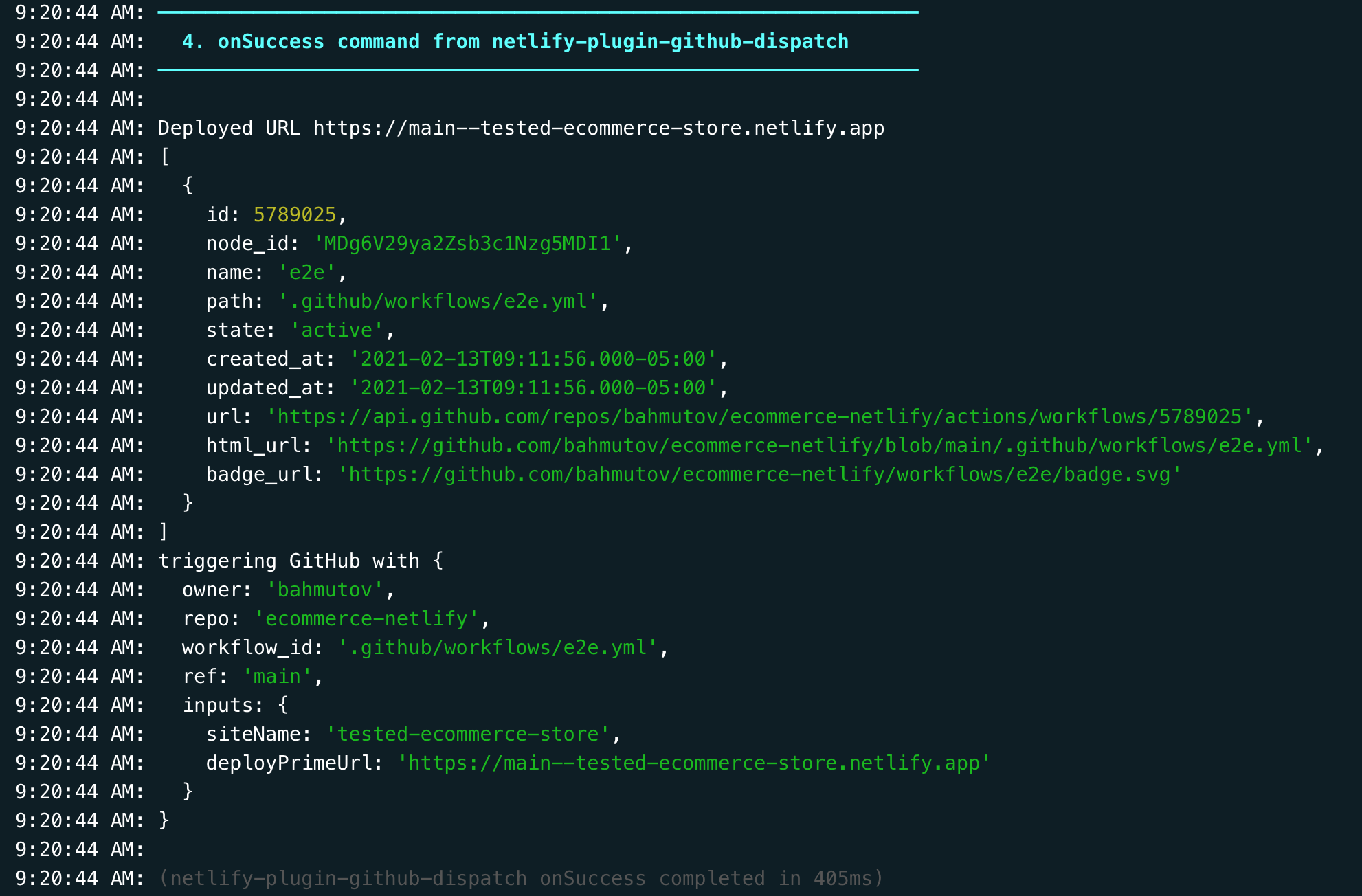1362x896 pixels.
Task: Click the id number 5789025
Action: coord(294,214)
